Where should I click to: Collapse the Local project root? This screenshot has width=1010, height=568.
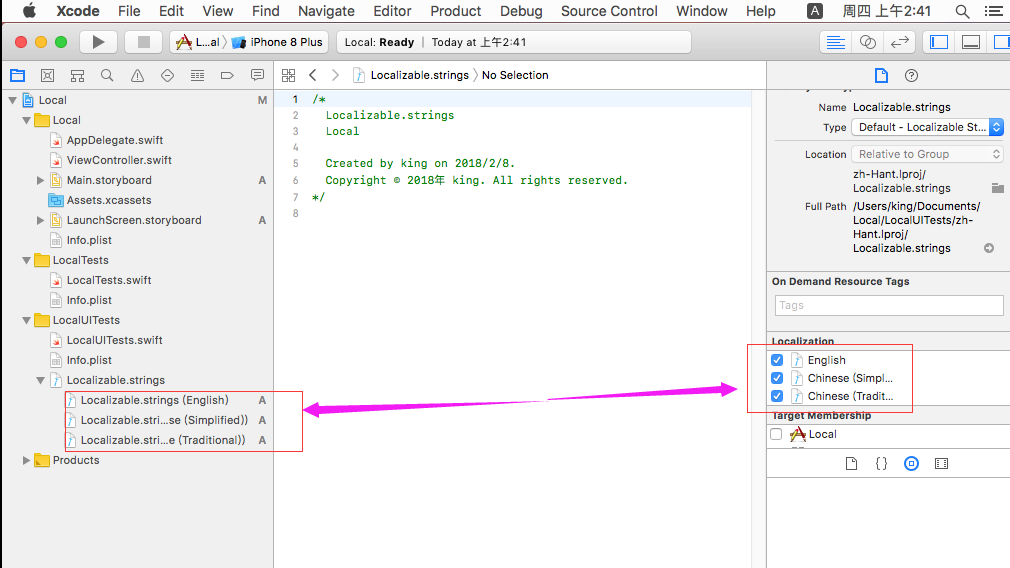(x=12, y=100)
